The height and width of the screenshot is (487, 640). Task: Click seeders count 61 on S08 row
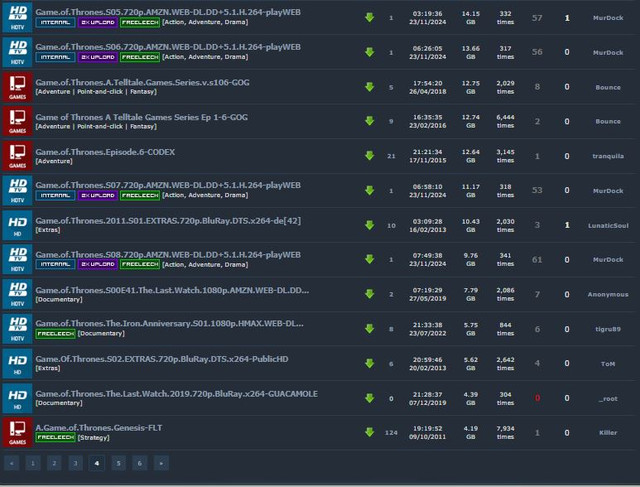pyautogui.click(x=537, y=260)
